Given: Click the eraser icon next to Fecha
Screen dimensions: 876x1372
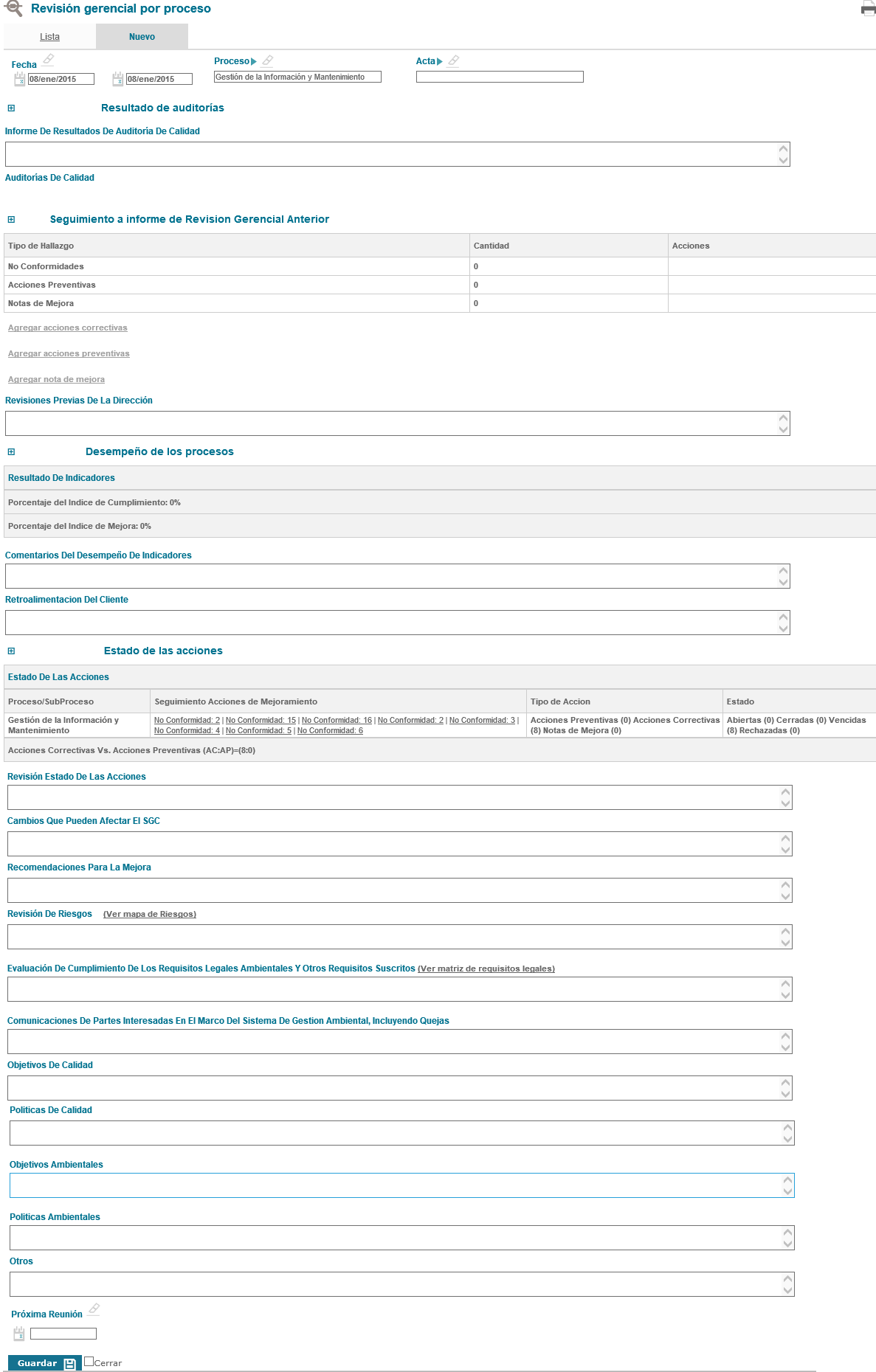Looking at the screenshot, I should pyautogui.click(x=48, y=60).
